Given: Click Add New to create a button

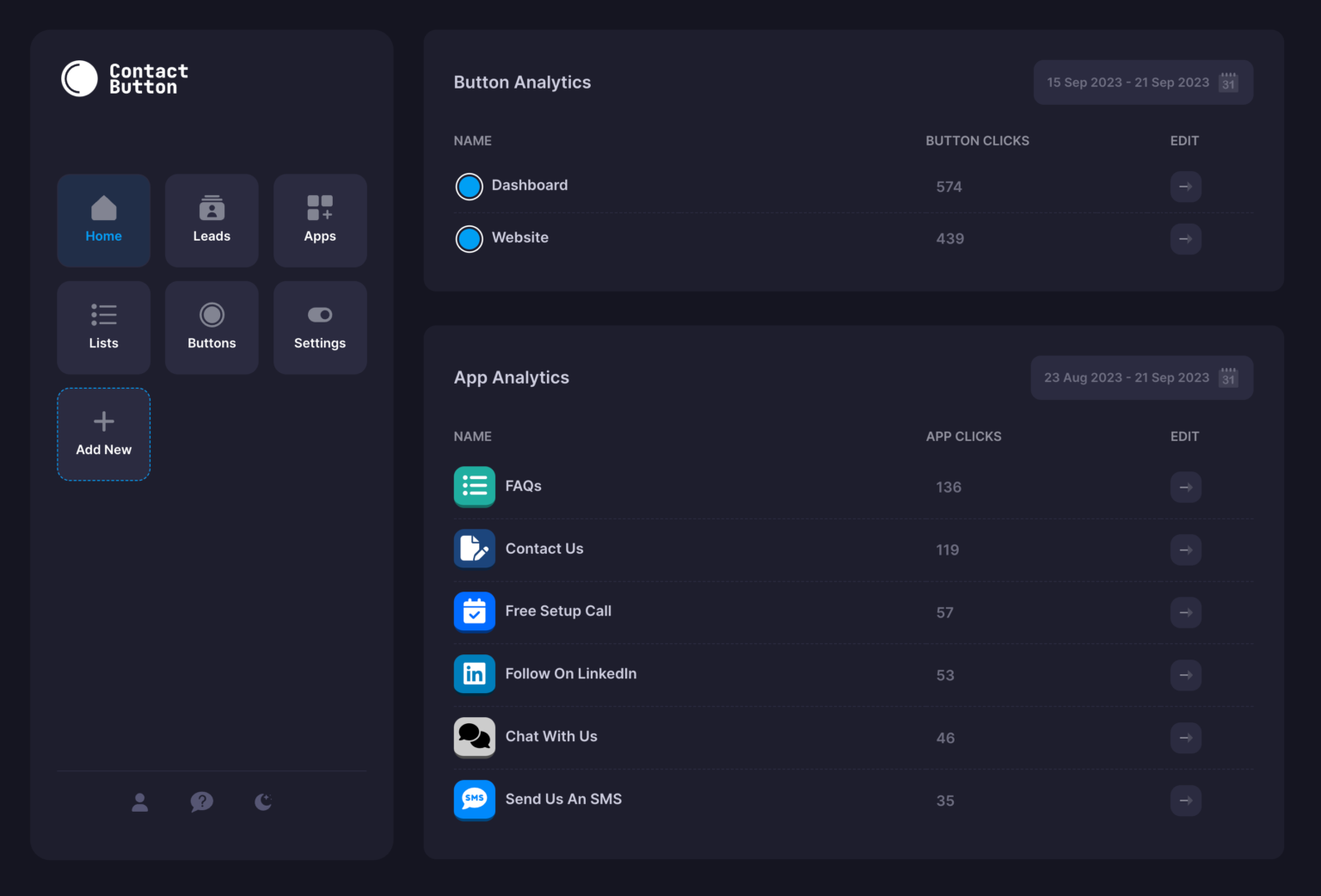Looking at the screenshot, I should (x=103, y=433).
